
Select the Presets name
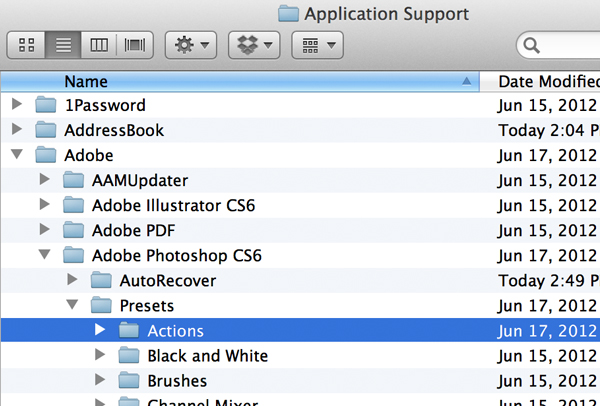click(x=147, y=306)
